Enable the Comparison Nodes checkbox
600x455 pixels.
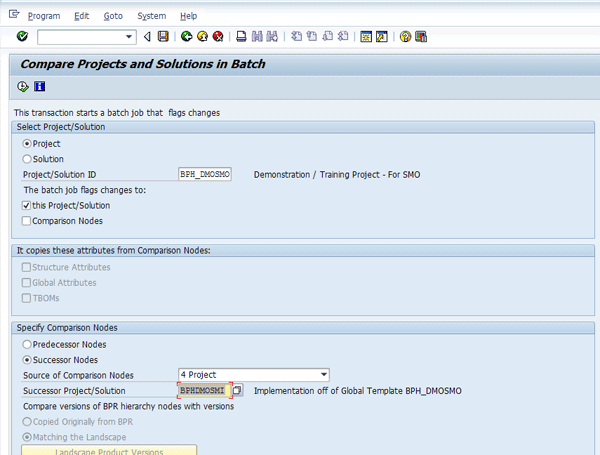point(27,221)
